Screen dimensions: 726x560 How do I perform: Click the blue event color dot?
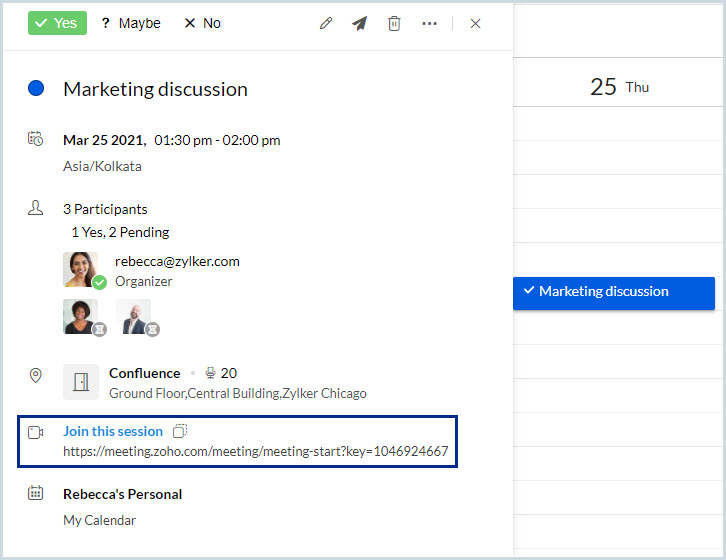pos(37,89)
